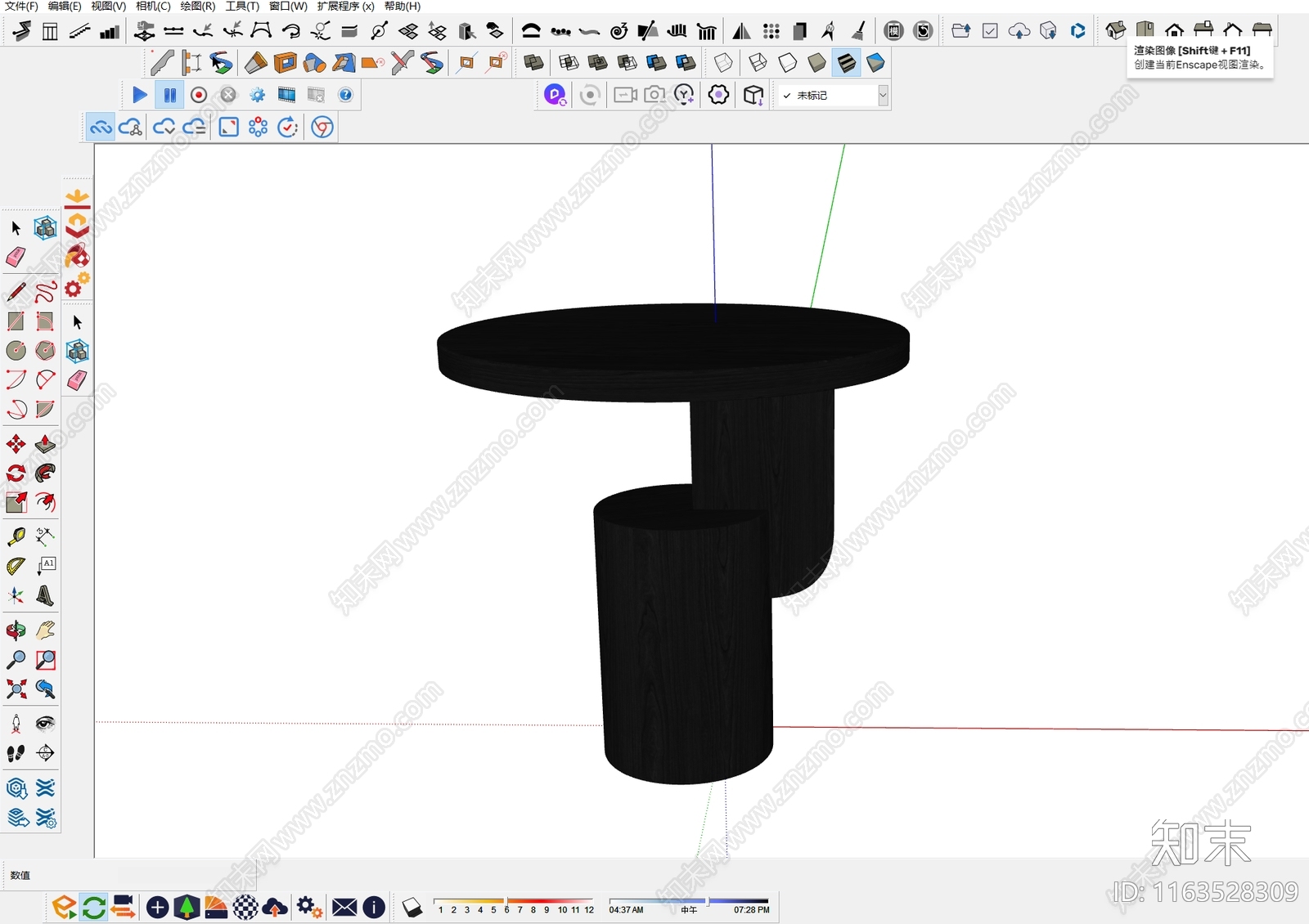Select the Section Plane tool
This screenshot has width=1309, height=924.
(45, 752)
